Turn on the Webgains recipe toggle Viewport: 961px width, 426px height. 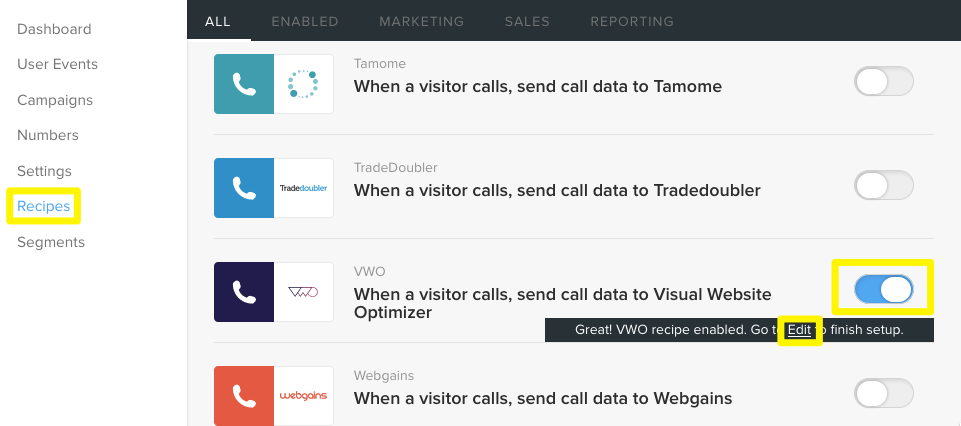point(884,393)
